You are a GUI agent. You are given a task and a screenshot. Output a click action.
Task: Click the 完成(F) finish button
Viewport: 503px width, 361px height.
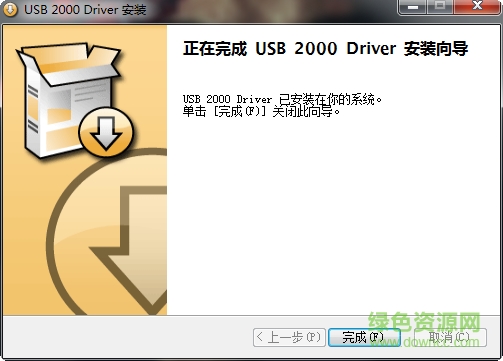364,337
